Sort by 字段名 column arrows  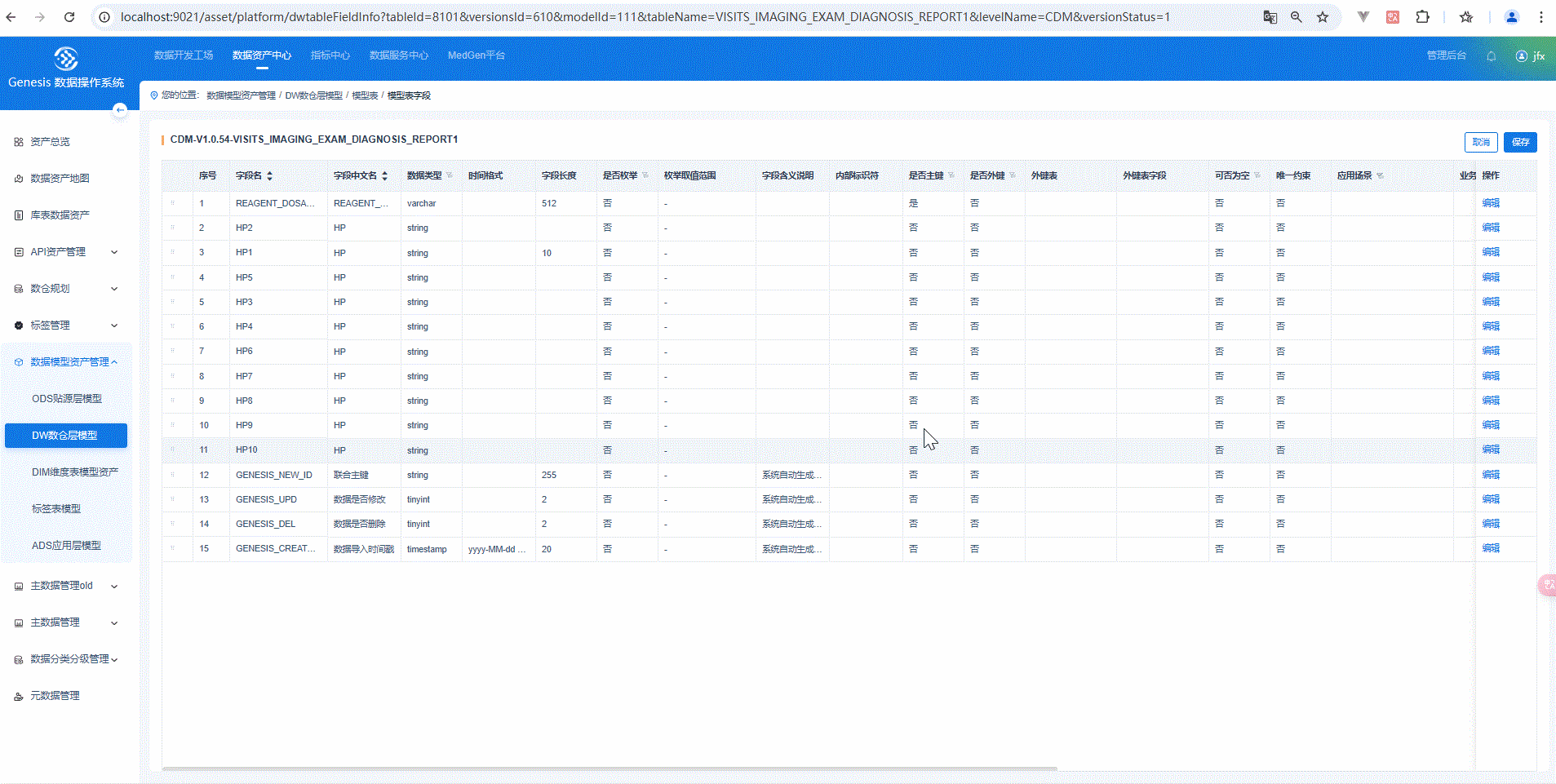269,175
